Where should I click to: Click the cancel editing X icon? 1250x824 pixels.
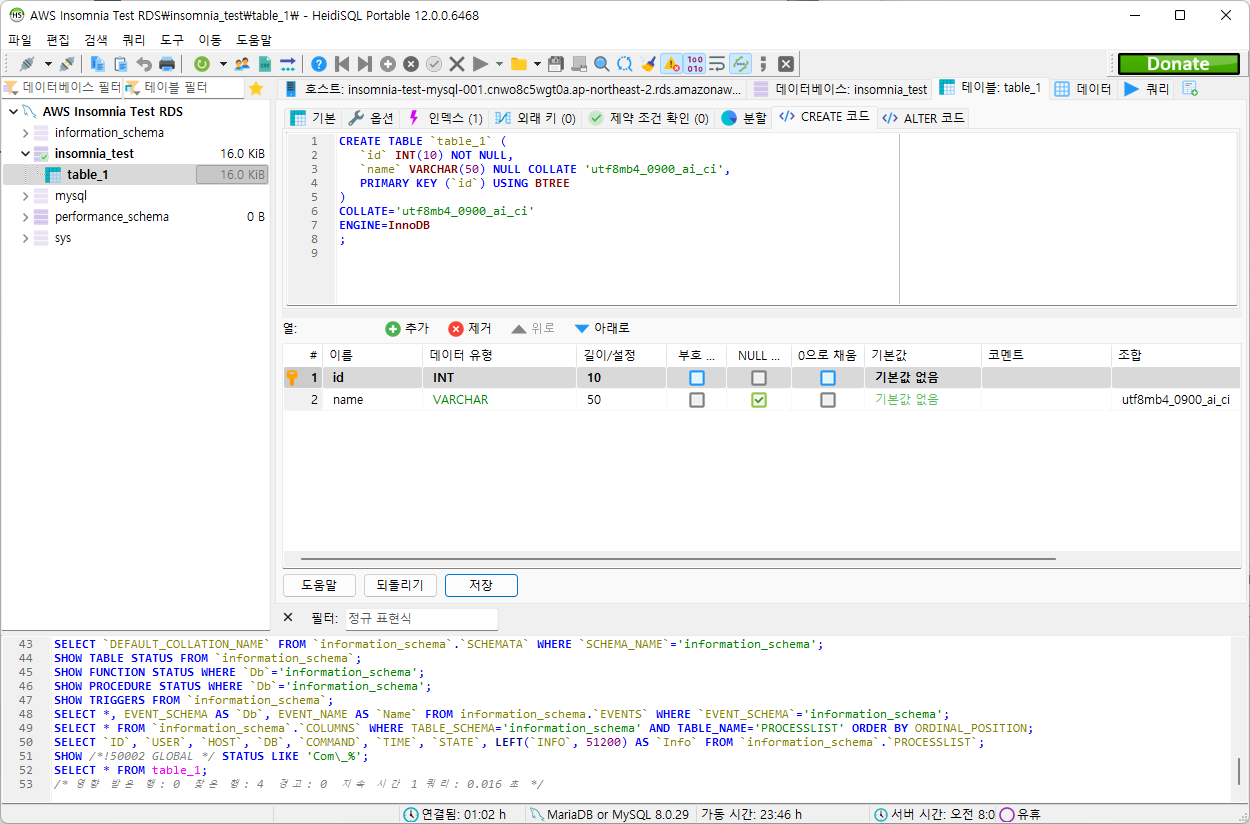457,64
